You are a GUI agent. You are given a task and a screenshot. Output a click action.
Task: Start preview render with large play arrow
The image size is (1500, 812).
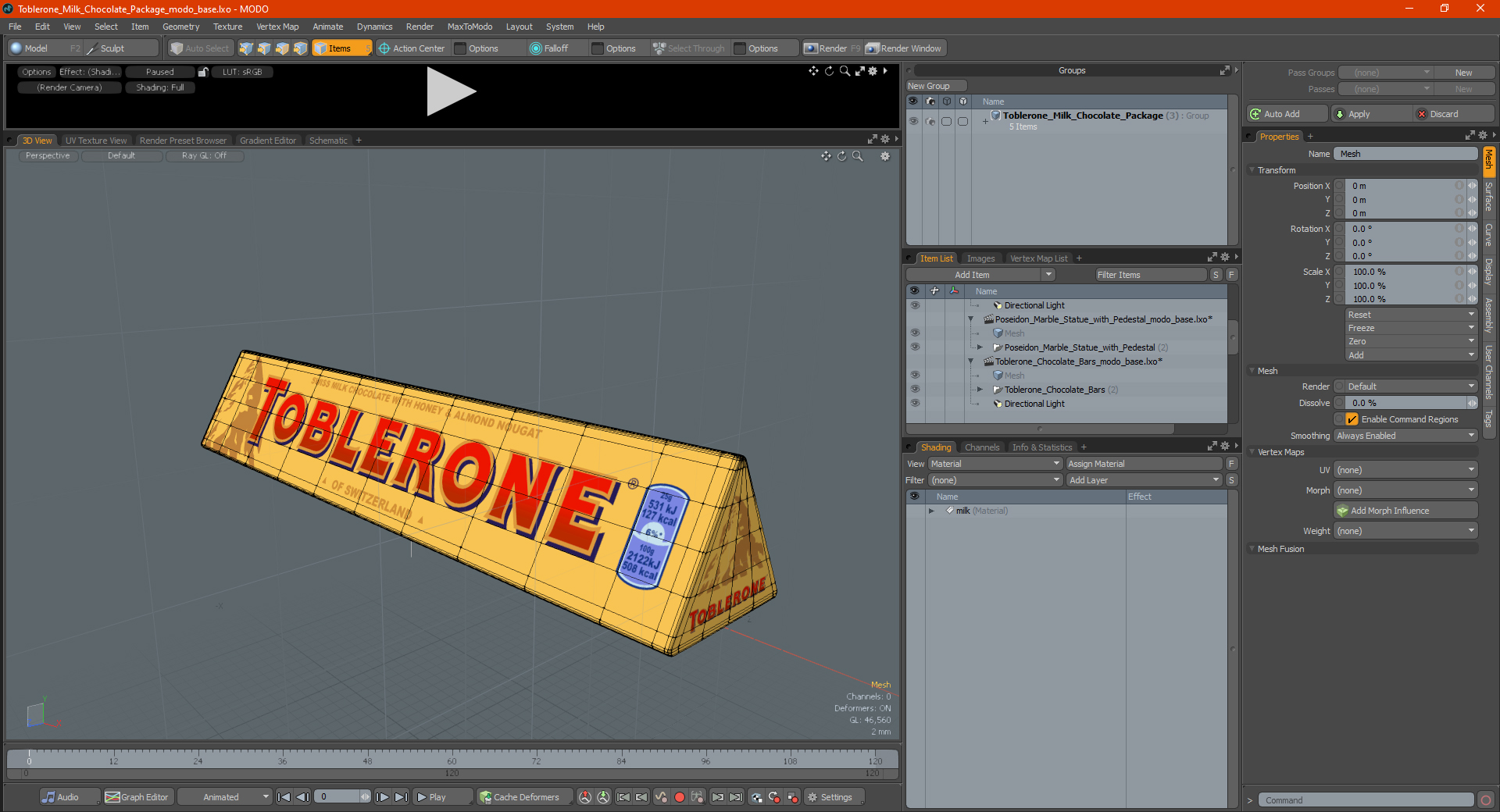(451, 91)
